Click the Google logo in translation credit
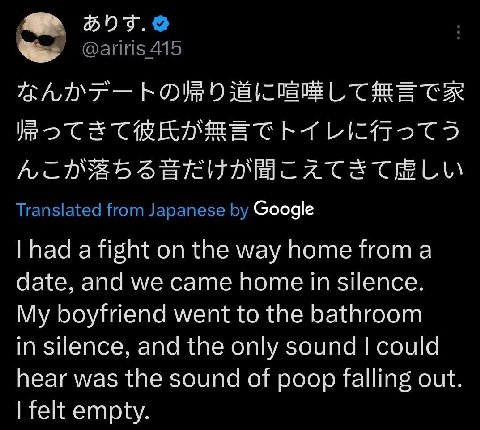 (284, 210)
